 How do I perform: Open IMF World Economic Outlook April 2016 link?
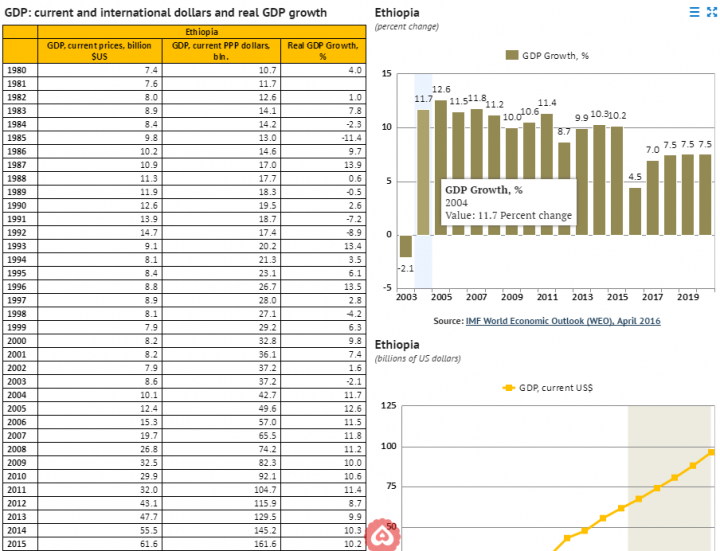click(563, 321)
